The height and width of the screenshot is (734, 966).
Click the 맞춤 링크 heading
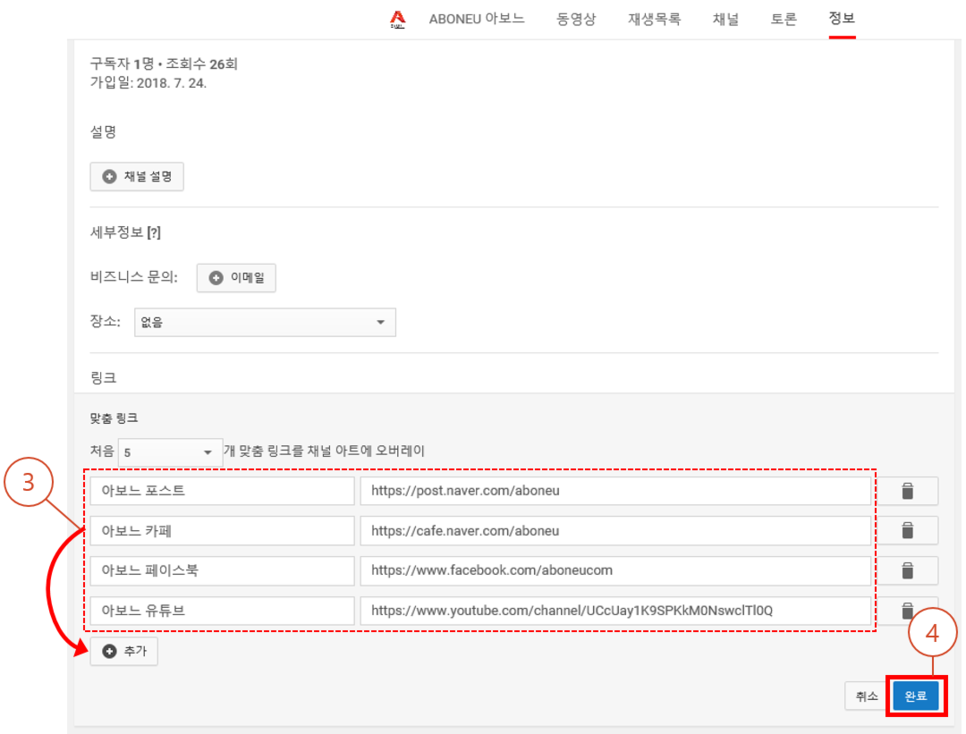pyautogui.click(x=114, y=418)
